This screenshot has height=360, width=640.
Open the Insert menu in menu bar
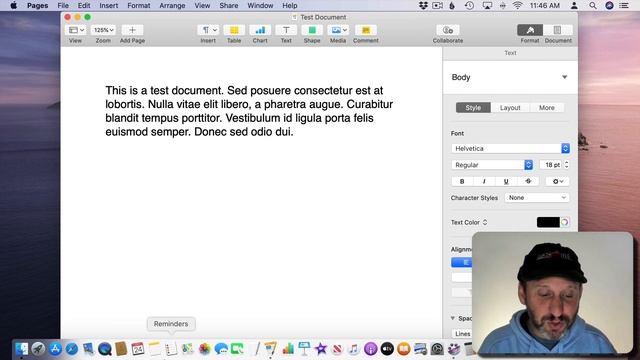coord(109,5)
